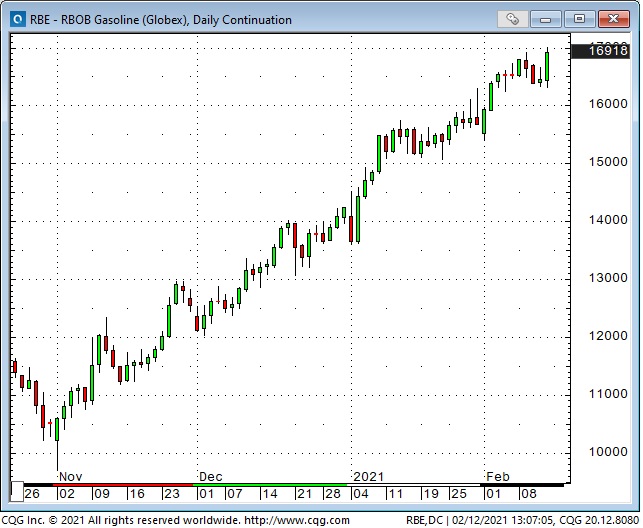This screenshot has width=643, height=528.
Task: Click the 13000 price axis label
Action: point(608,278)
